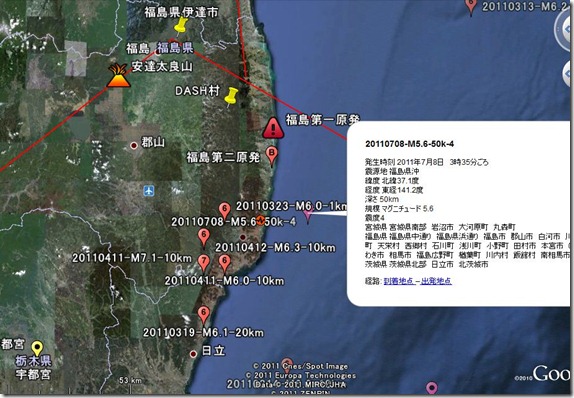Click the 福島第一原発 label
This screenshot has height=398, width=574.
(x=323, y=120)
